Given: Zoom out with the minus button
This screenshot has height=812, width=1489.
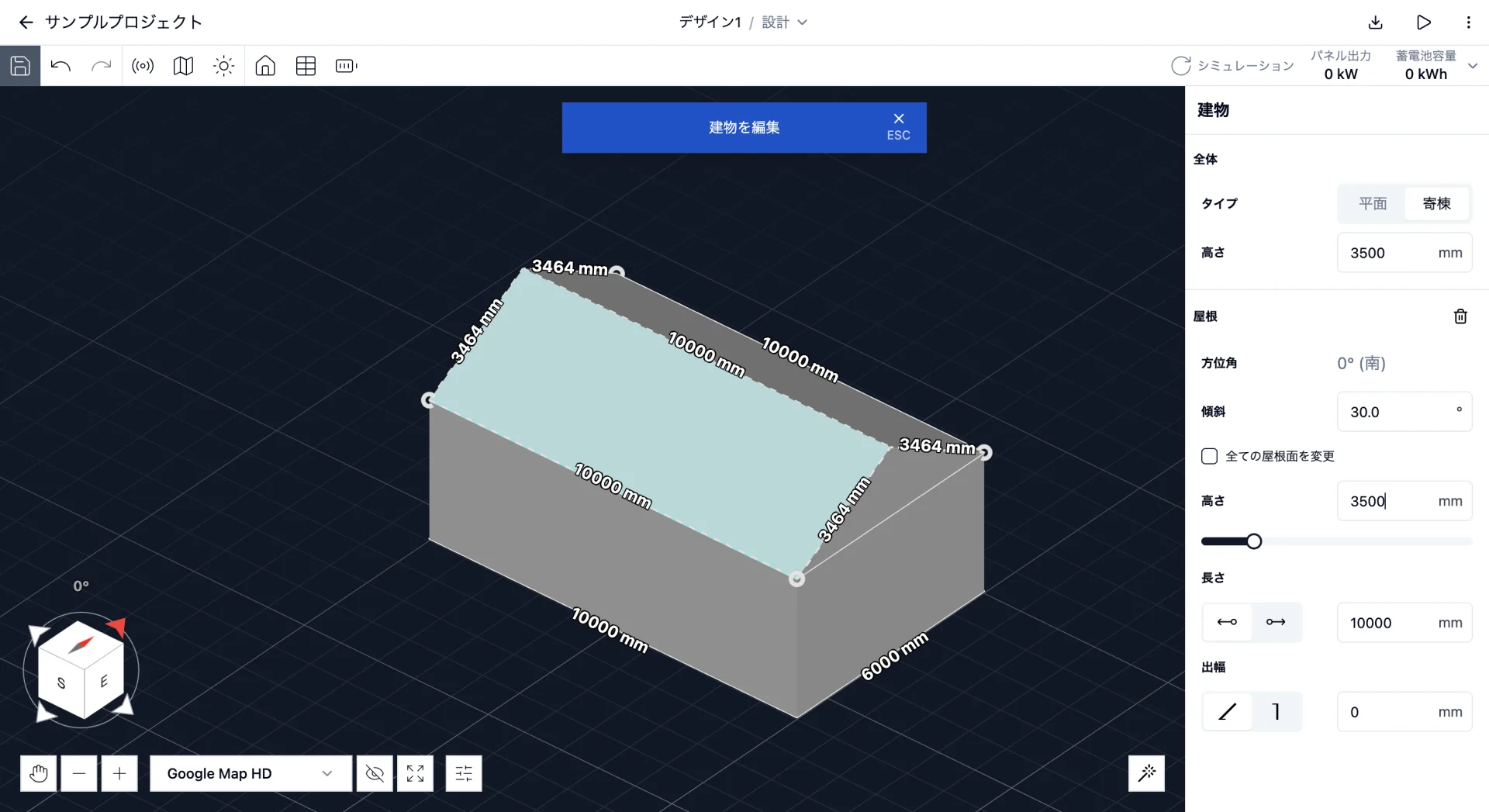Looking at the screenshot, I should 79,773.
